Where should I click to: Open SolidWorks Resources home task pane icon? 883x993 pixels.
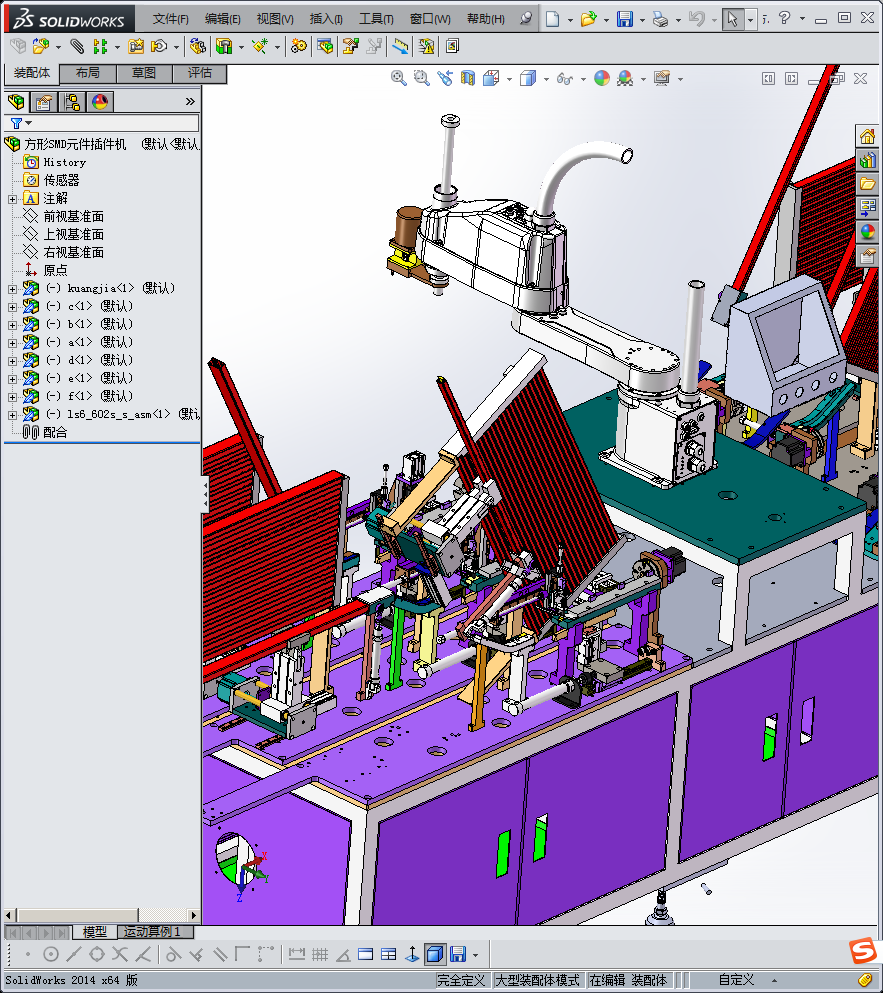[x=867, y=136]
